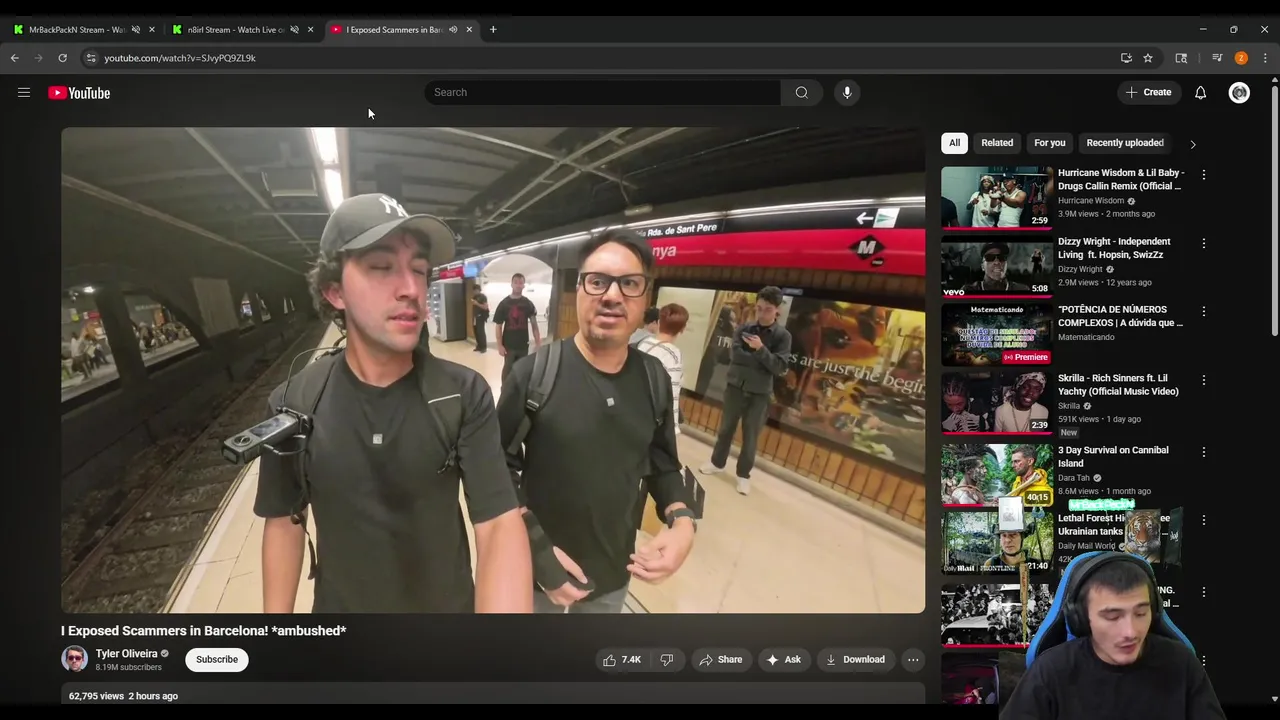Screen dimensions: 1280x720
Task: Download the video
Action: click(x=855, y=659)
